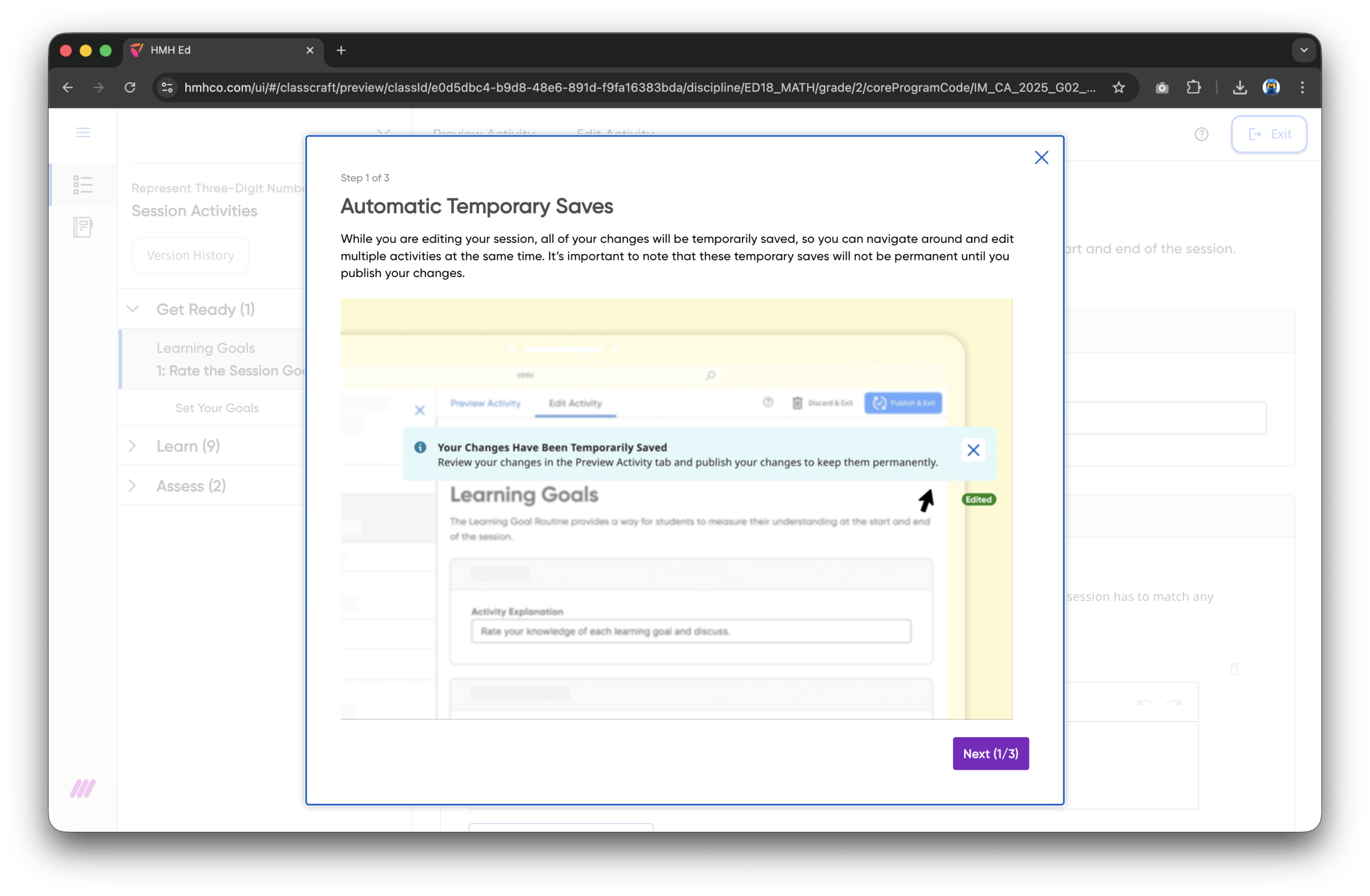
Task: Click the help question mark icon
Action: click(1201, 134)
